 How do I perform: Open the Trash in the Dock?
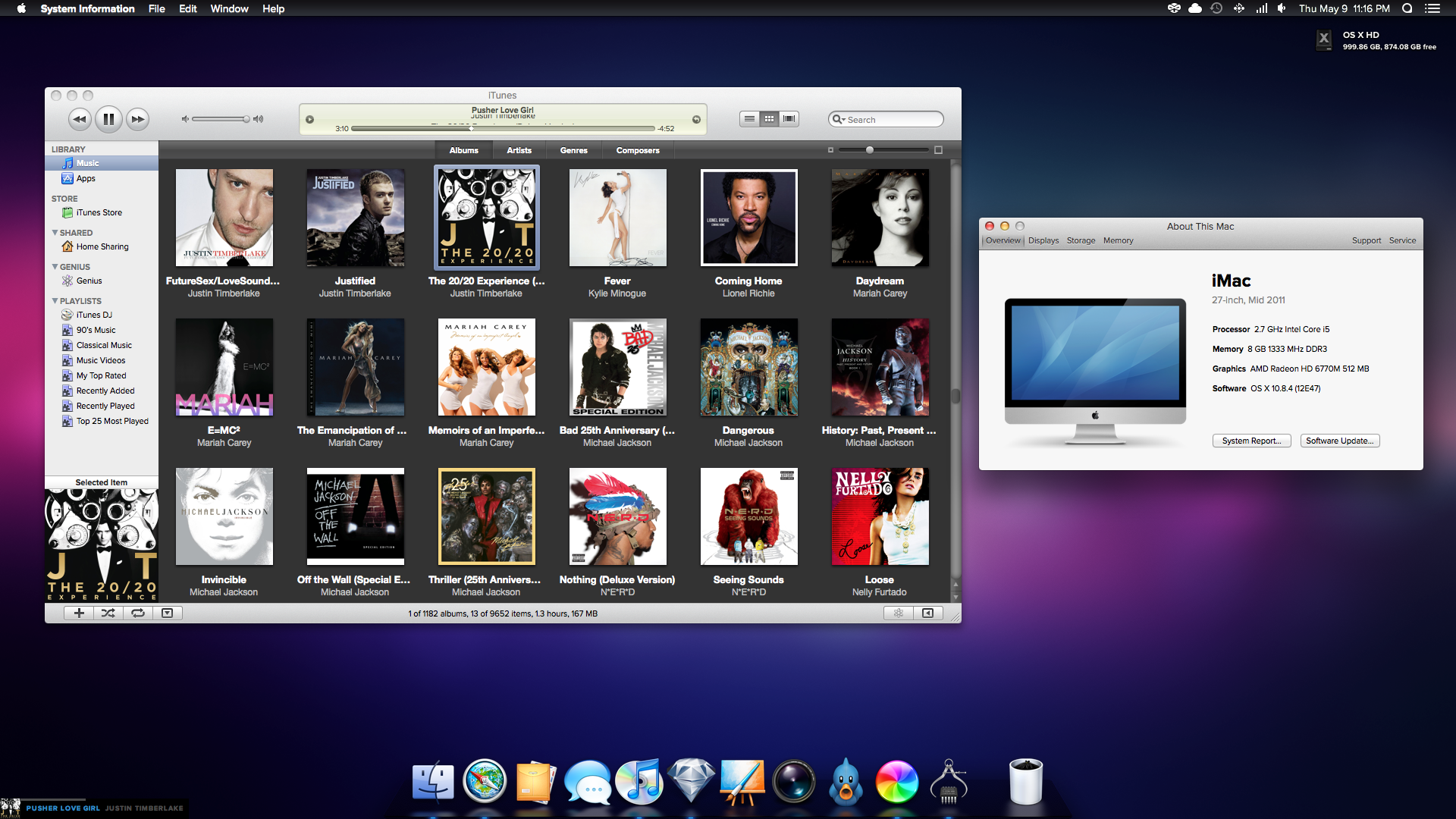(1026, 781)
